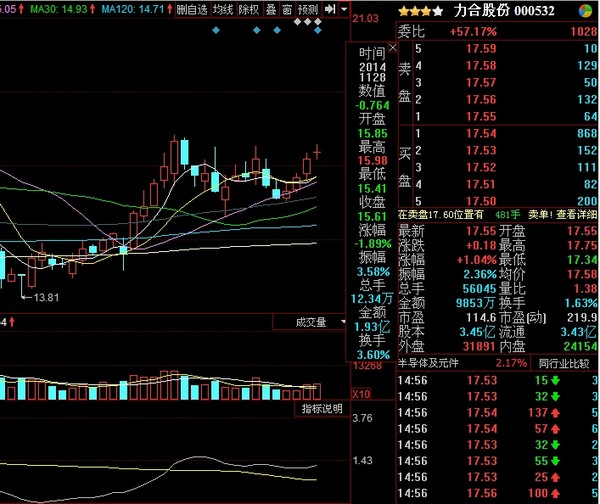Click the popup 收盘 15.61 value
The height and width of the screenshot is (504, 600).
372,216
